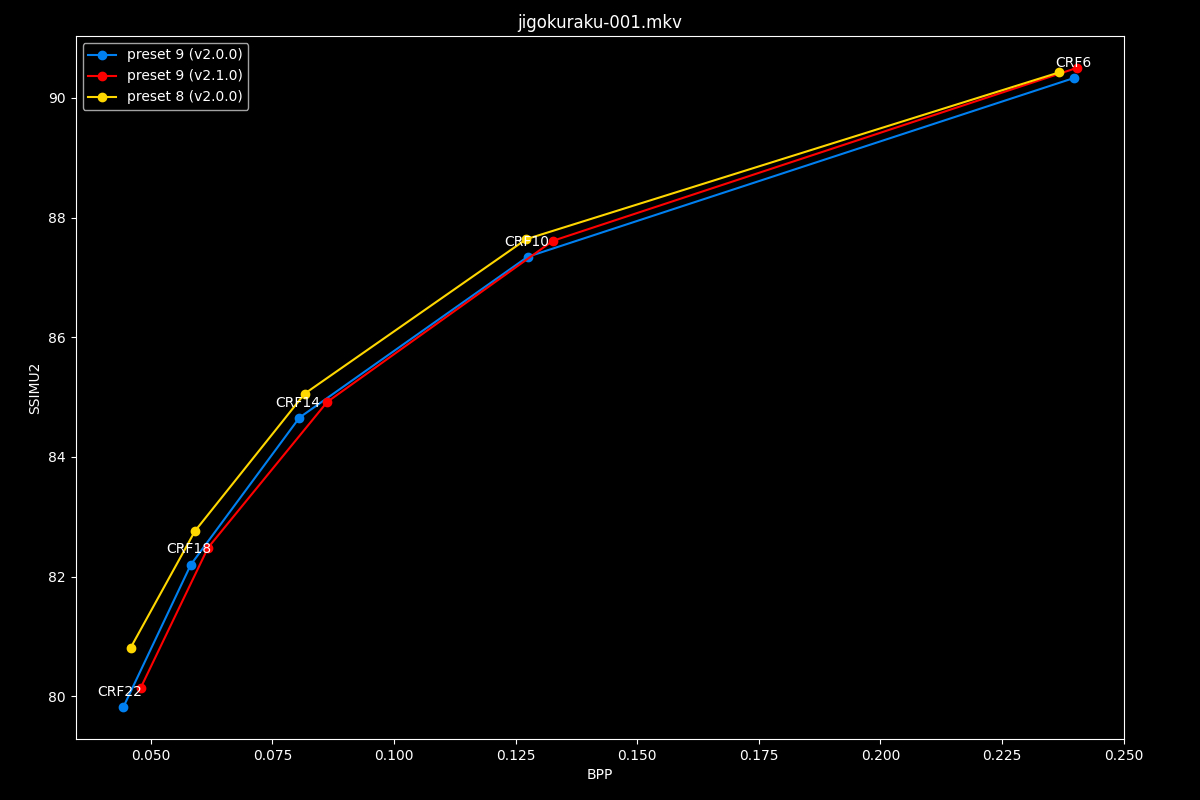Viewport: 1200px width, 800px height.
Task: Select the red data point at CRF10
Action: [x=553, y=241]
